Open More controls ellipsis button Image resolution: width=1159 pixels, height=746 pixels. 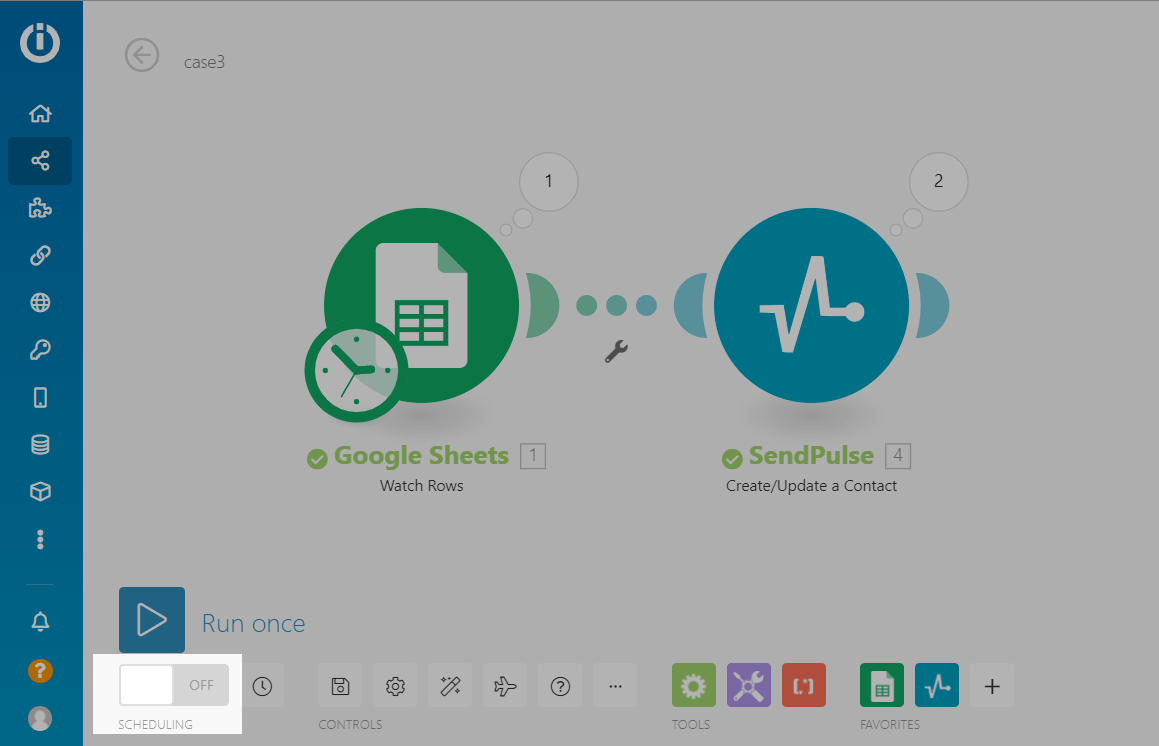tap(615, 686)
